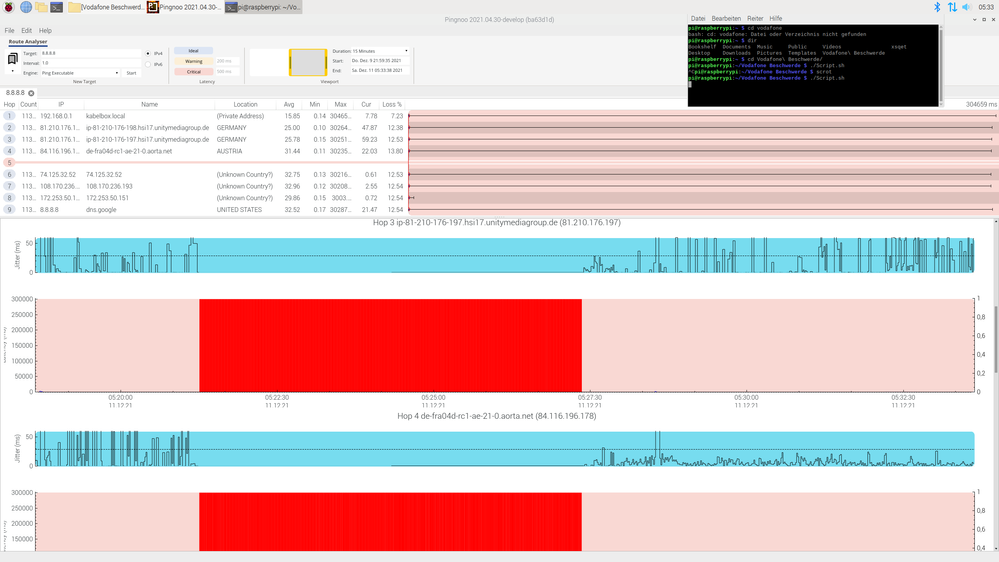Select the IPv4 radio button
The width and height of the screenshot is (999, 562).
[149, 54]
